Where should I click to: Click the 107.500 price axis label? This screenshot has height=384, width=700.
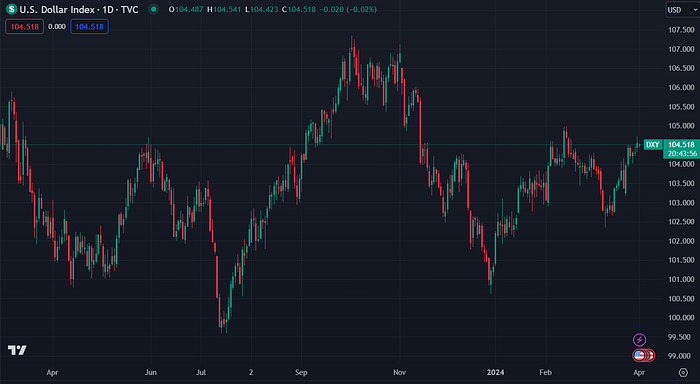click(681, 30)
